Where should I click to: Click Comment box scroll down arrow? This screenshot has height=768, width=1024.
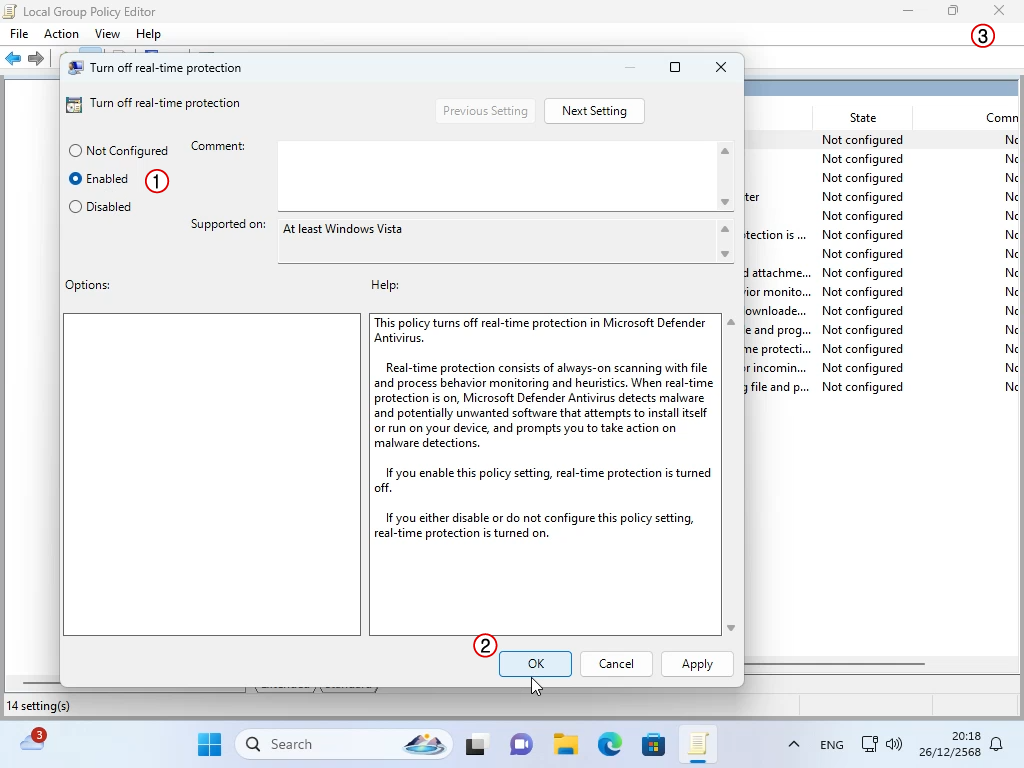tap(725, 202)
